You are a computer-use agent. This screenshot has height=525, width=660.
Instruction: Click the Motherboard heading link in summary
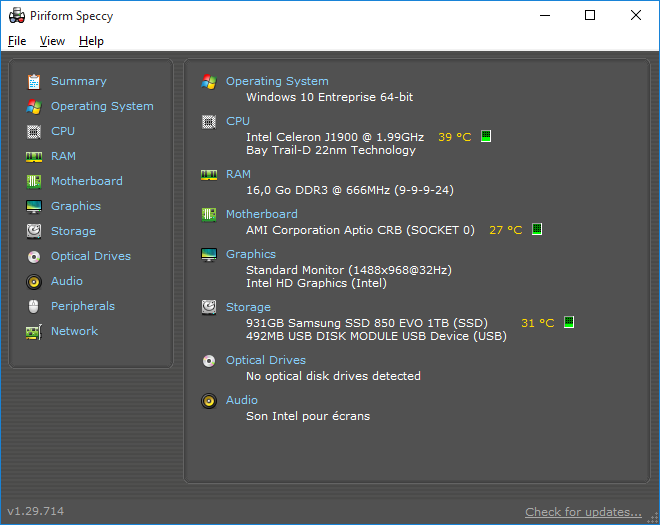pyautogui.click(x=262, y=214)
